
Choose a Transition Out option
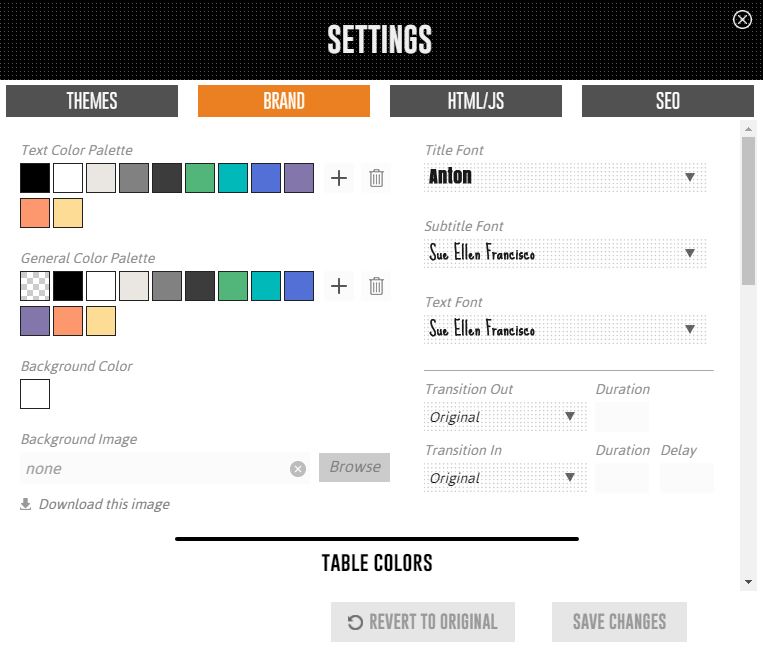coord(505,416)
